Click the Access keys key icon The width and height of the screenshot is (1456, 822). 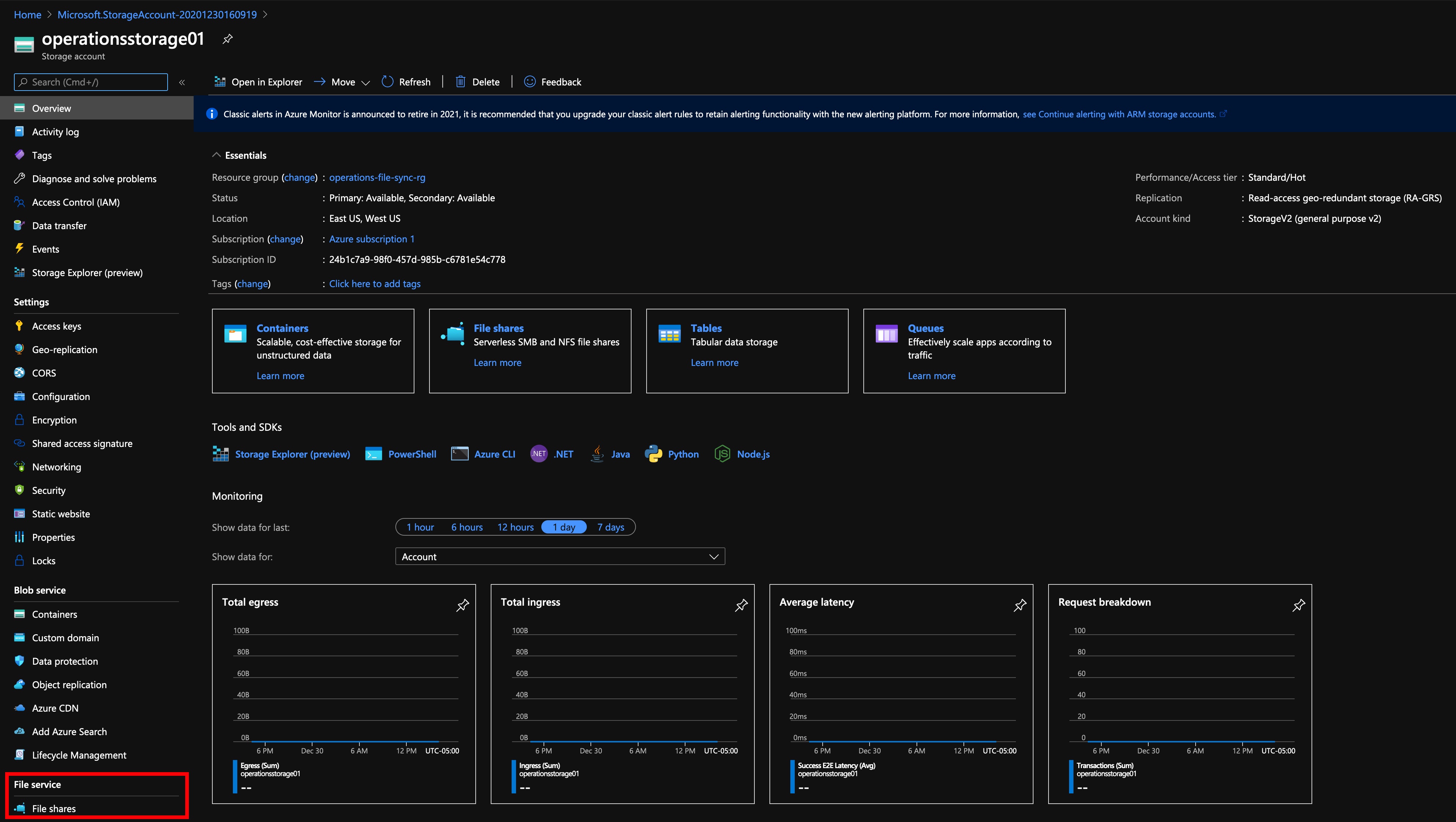[x=19, y=326]
